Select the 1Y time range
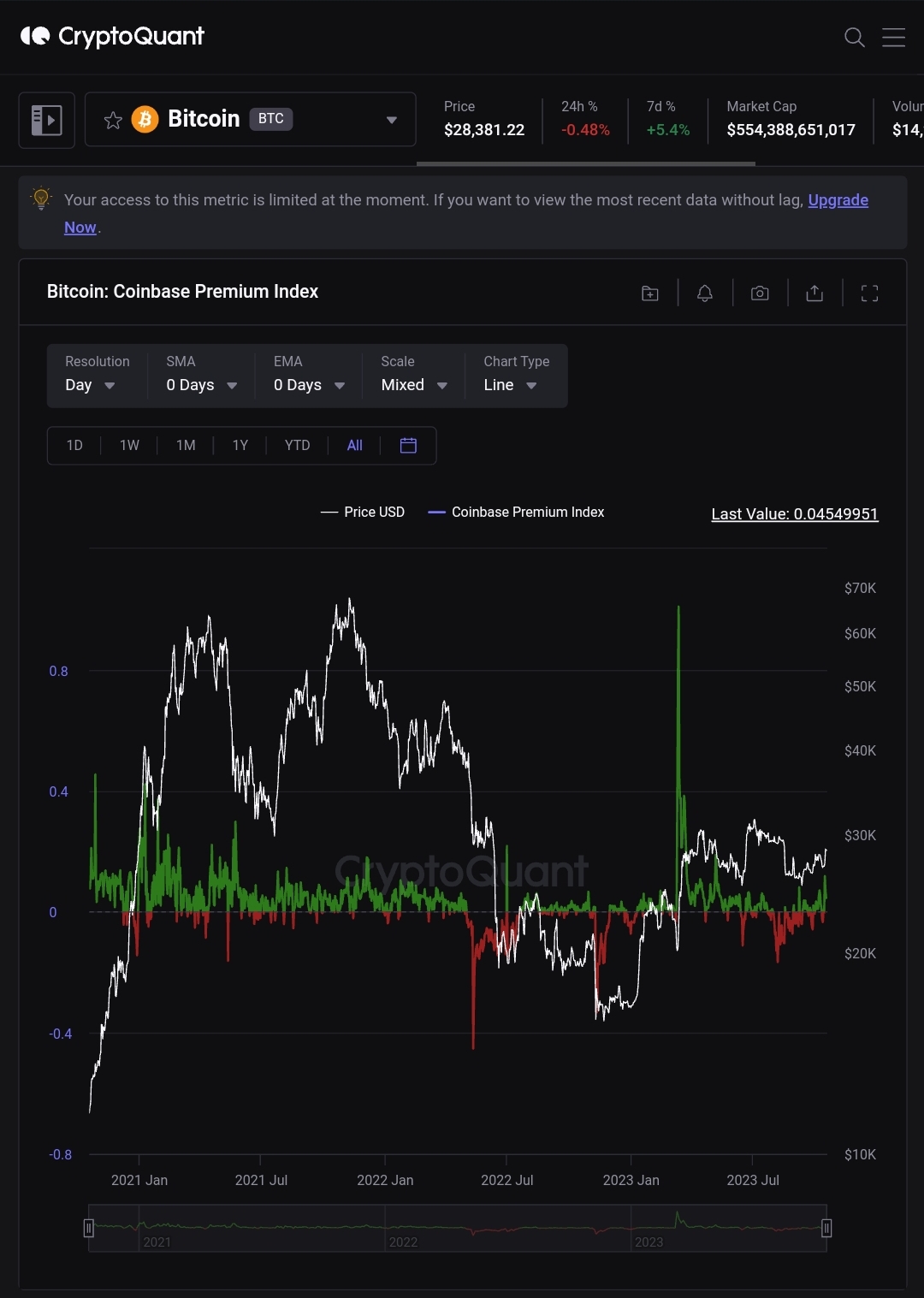The height and width of the screenshot is (1298, 924). (240, 445)
